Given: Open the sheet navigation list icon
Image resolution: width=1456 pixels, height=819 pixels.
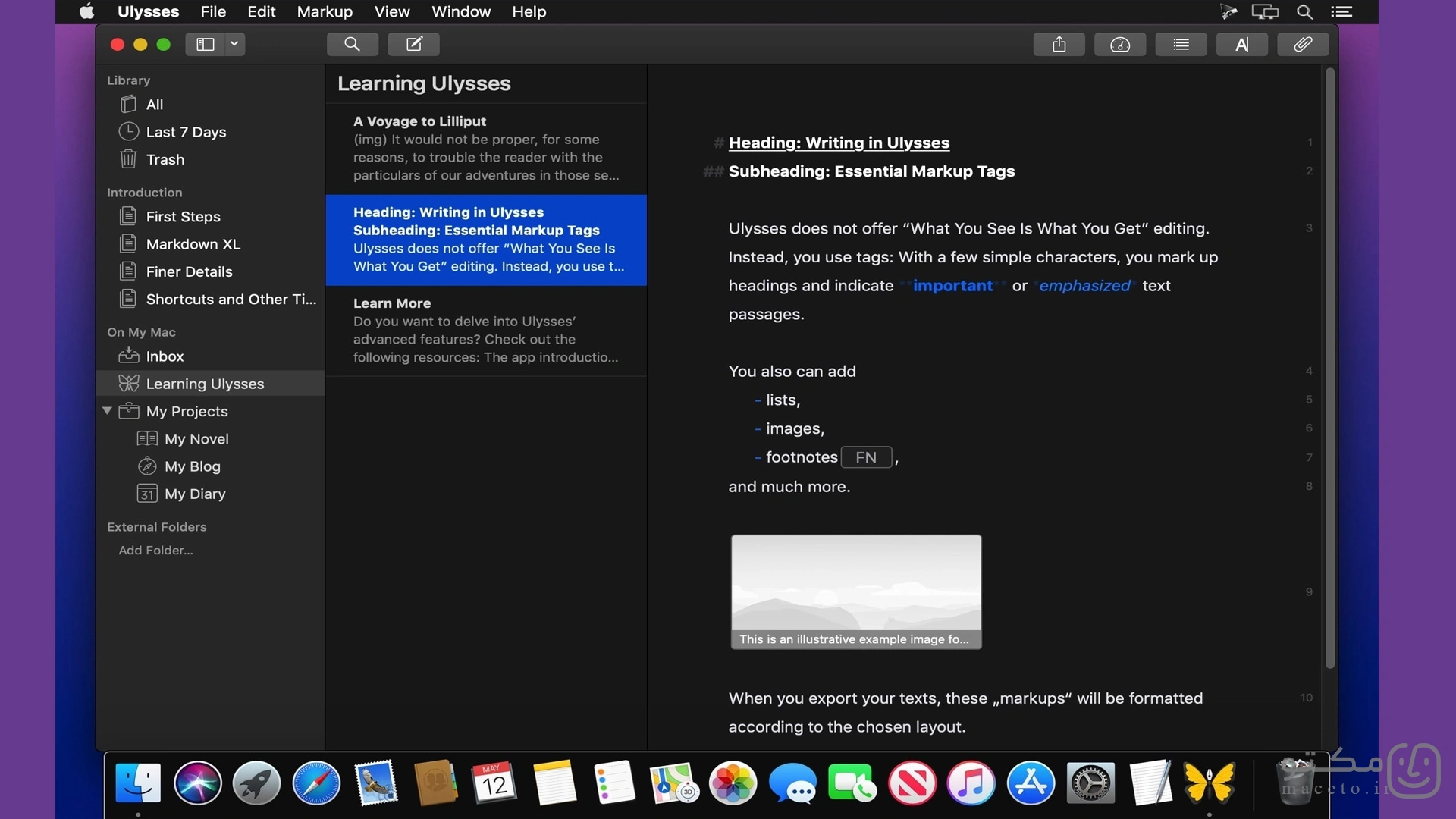Looking at the screenshot, I should point(1181,44).
